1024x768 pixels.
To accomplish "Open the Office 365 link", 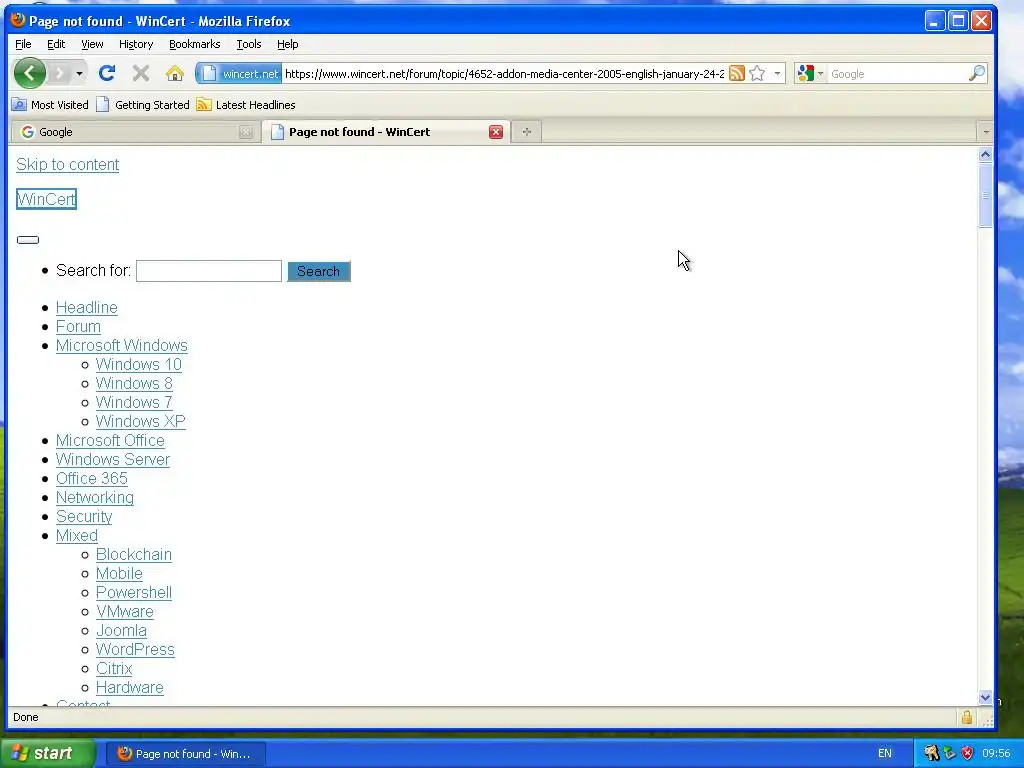I will coord(91,478).
